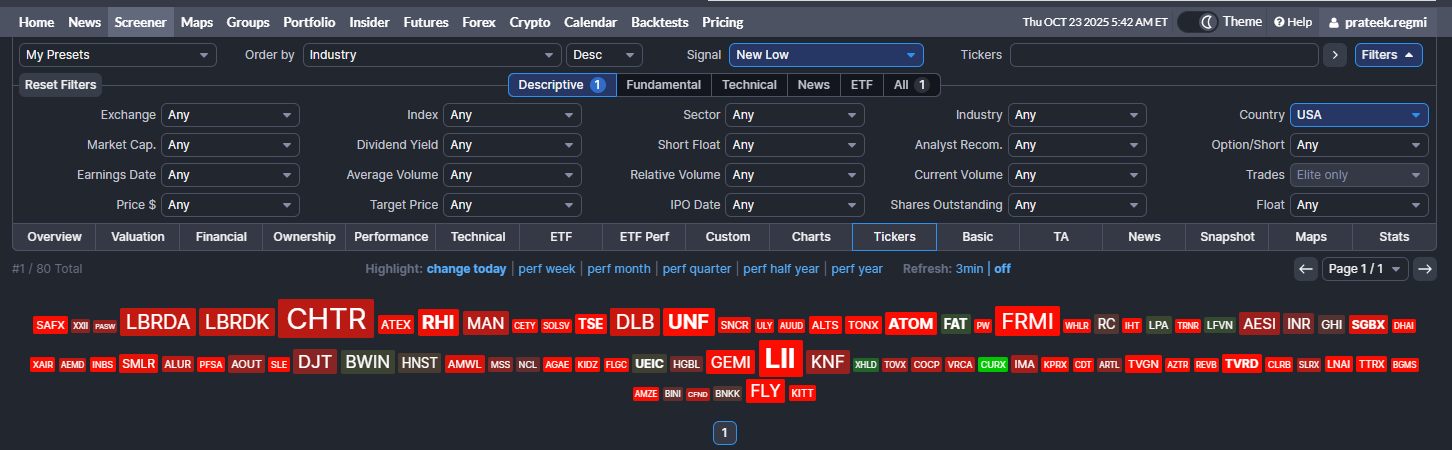Open the green CURX ticker tile
This screenshot has height=450, width=1452.
pyautogui.click(x=993, y=364)
